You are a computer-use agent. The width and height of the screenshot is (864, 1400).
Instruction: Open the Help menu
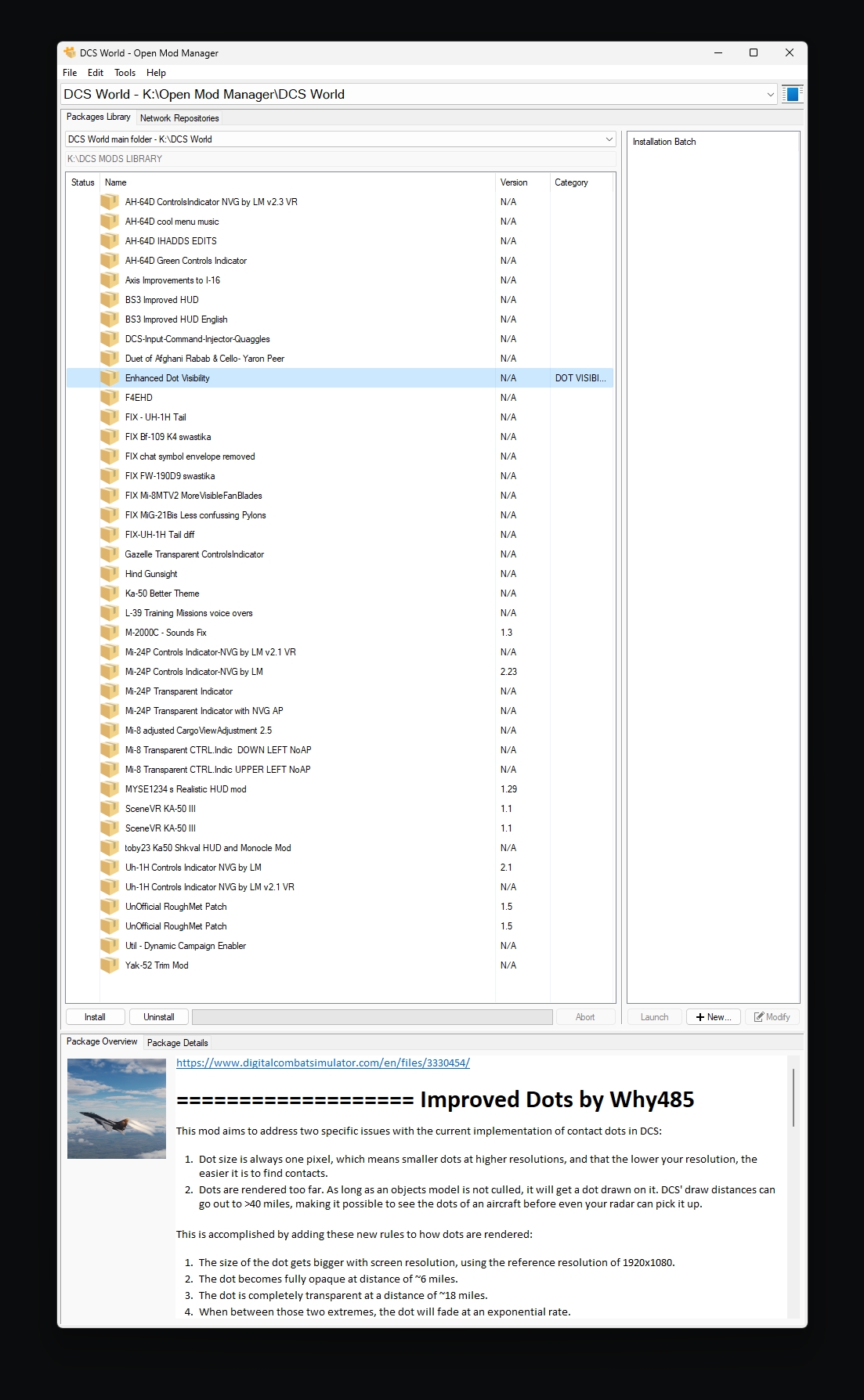tap(156, 72)
